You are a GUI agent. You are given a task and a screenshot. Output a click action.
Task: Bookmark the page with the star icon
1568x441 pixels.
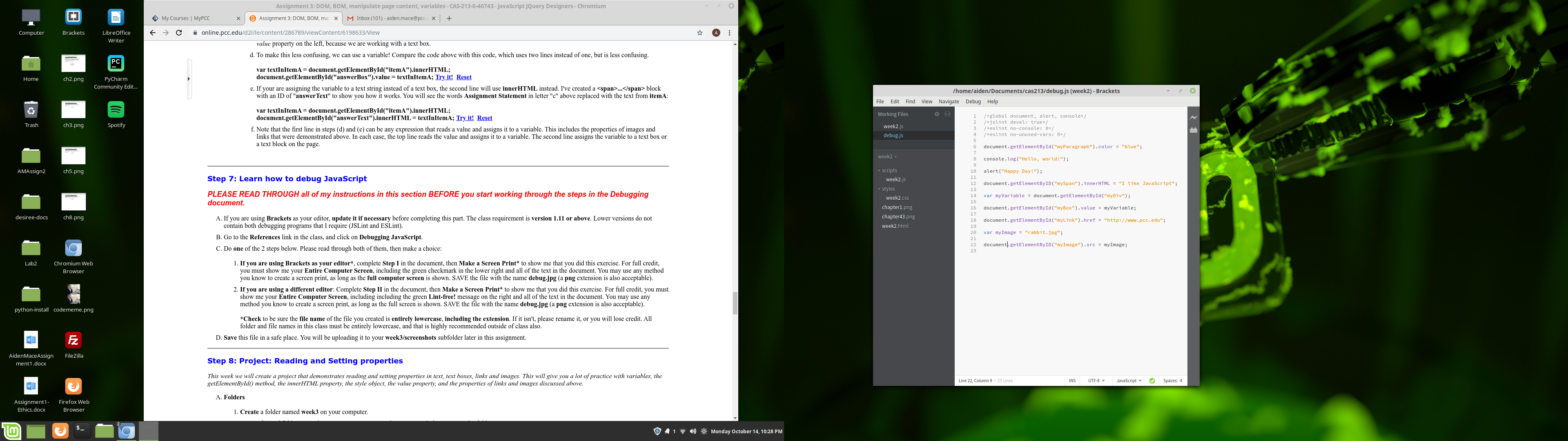point(700,33)
